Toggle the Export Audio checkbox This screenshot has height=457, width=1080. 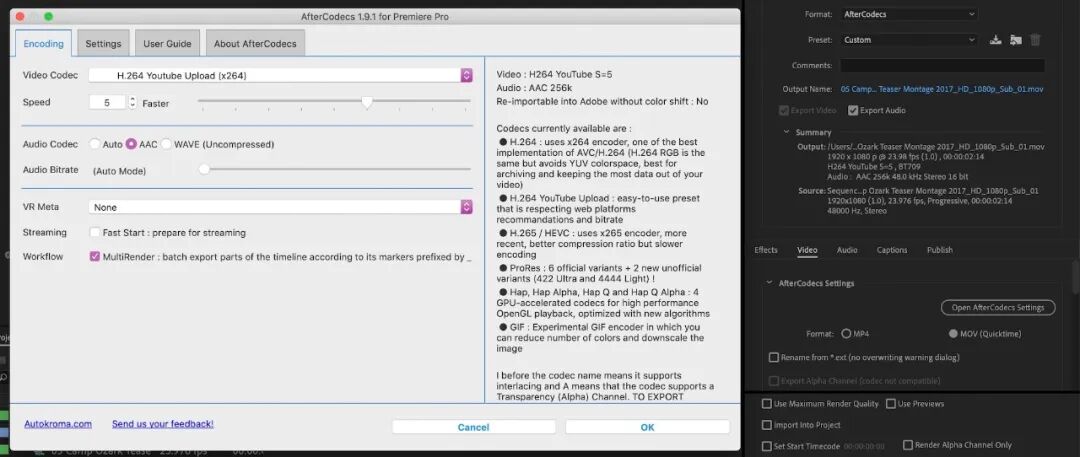(x=853, y=110)
